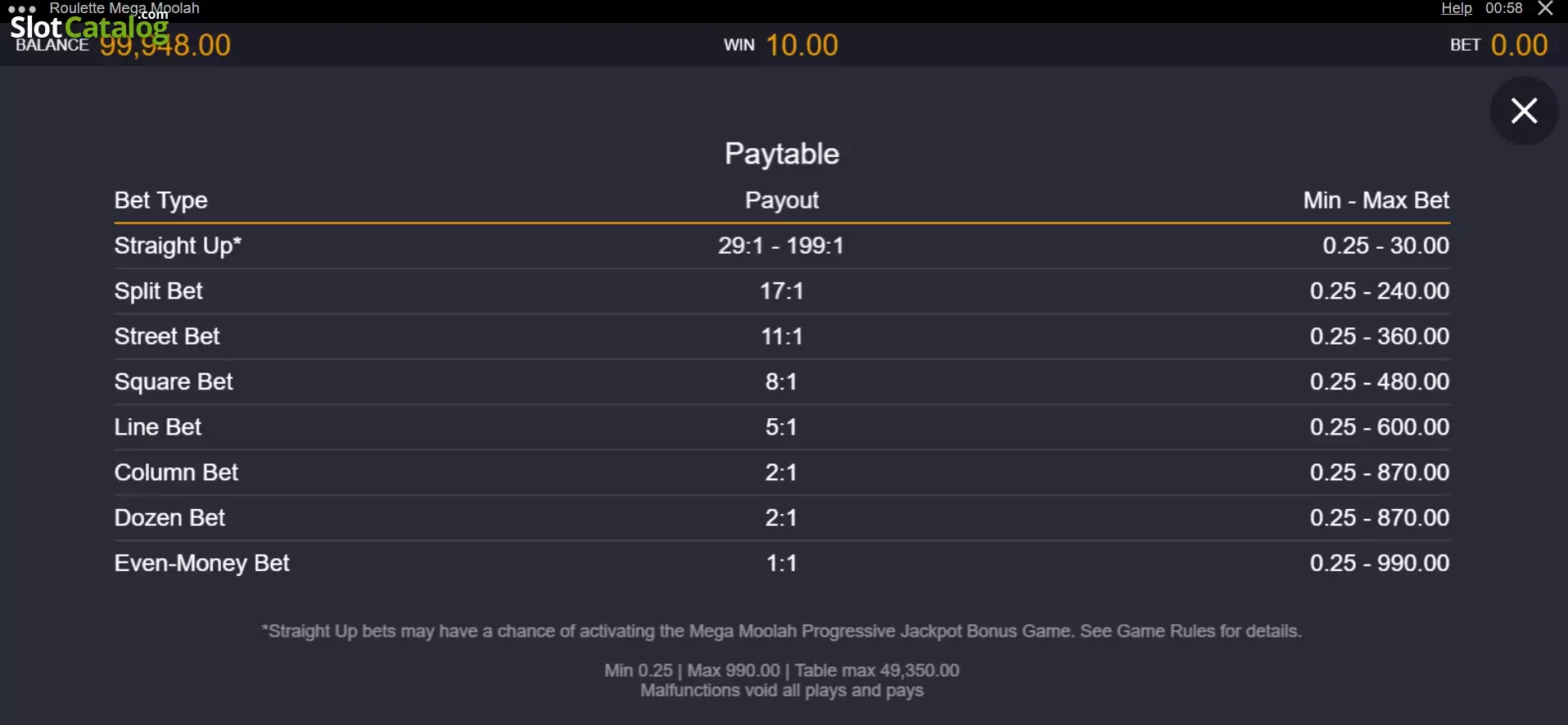Close the Paytable overlay with the X

click(x=1524, y=110)
